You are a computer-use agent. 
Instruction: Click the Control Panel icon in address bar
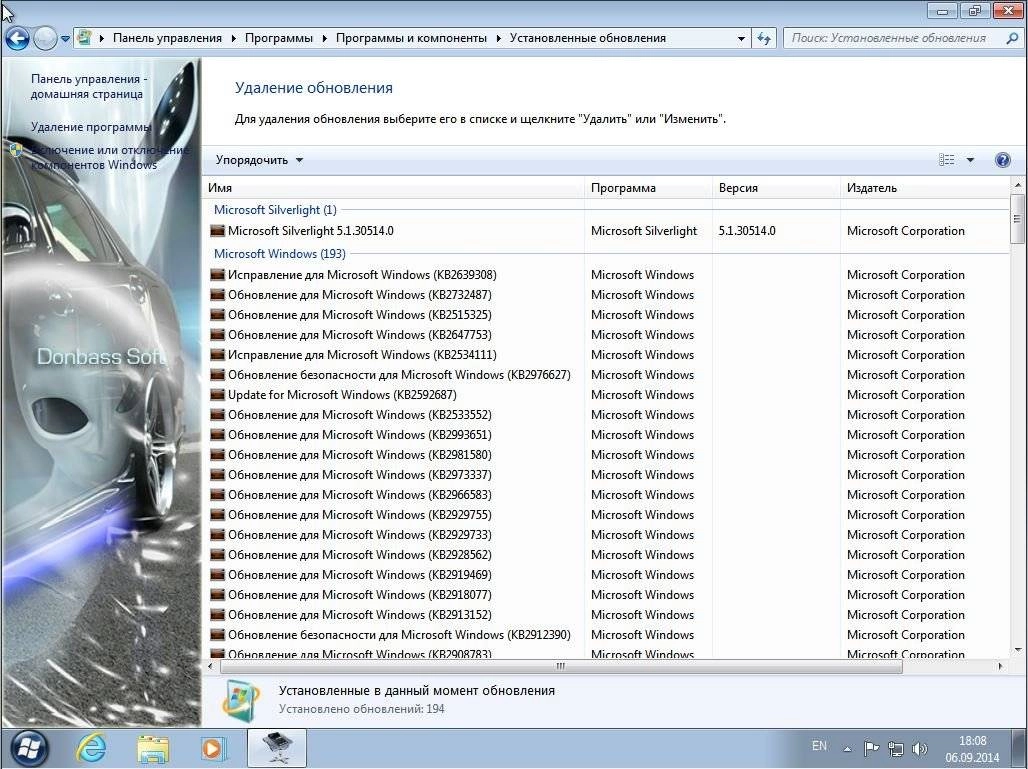(x=84, y=38)
